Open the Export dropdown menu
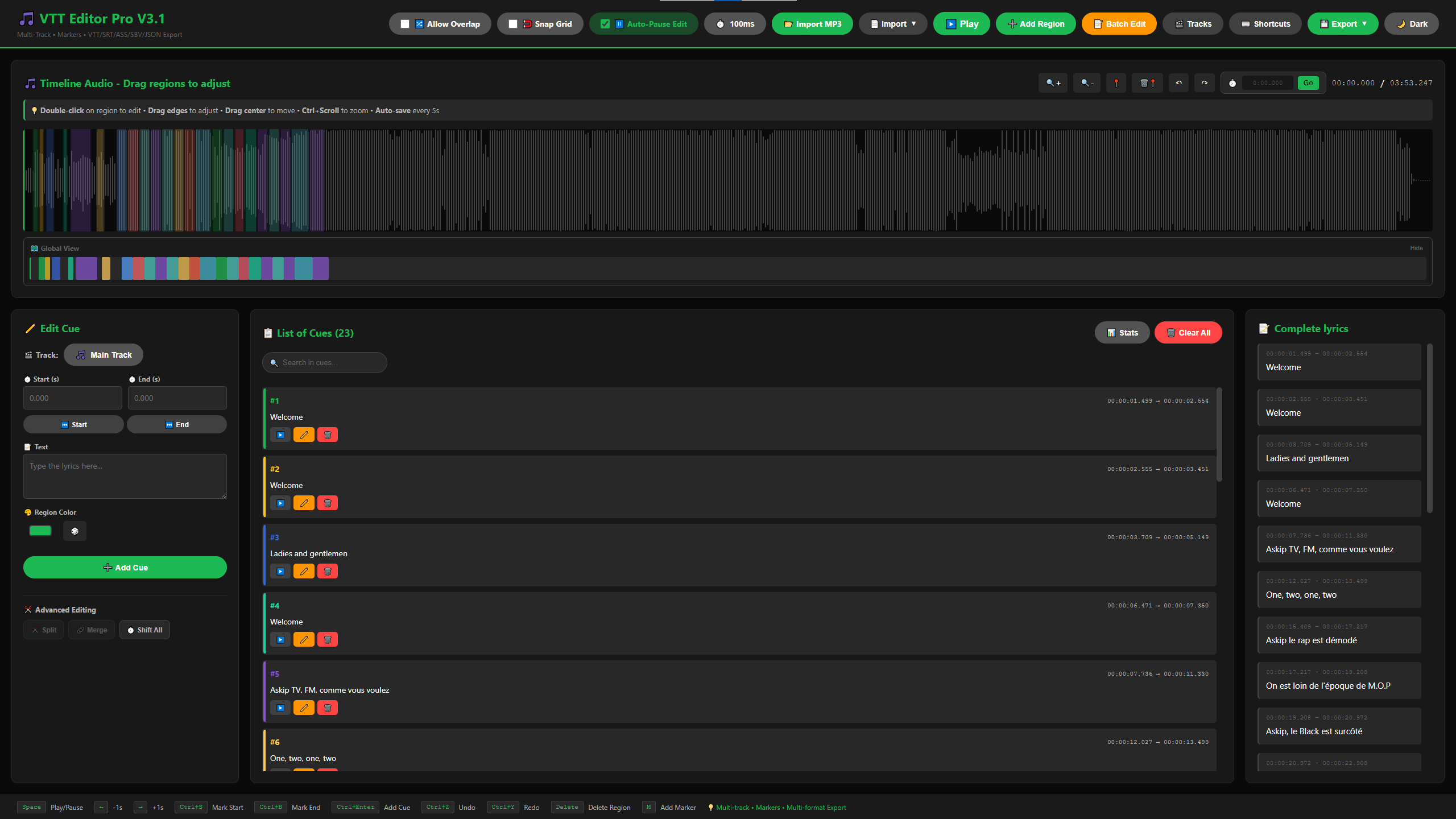1456x819 pixels. click(x=1343, y=24)
